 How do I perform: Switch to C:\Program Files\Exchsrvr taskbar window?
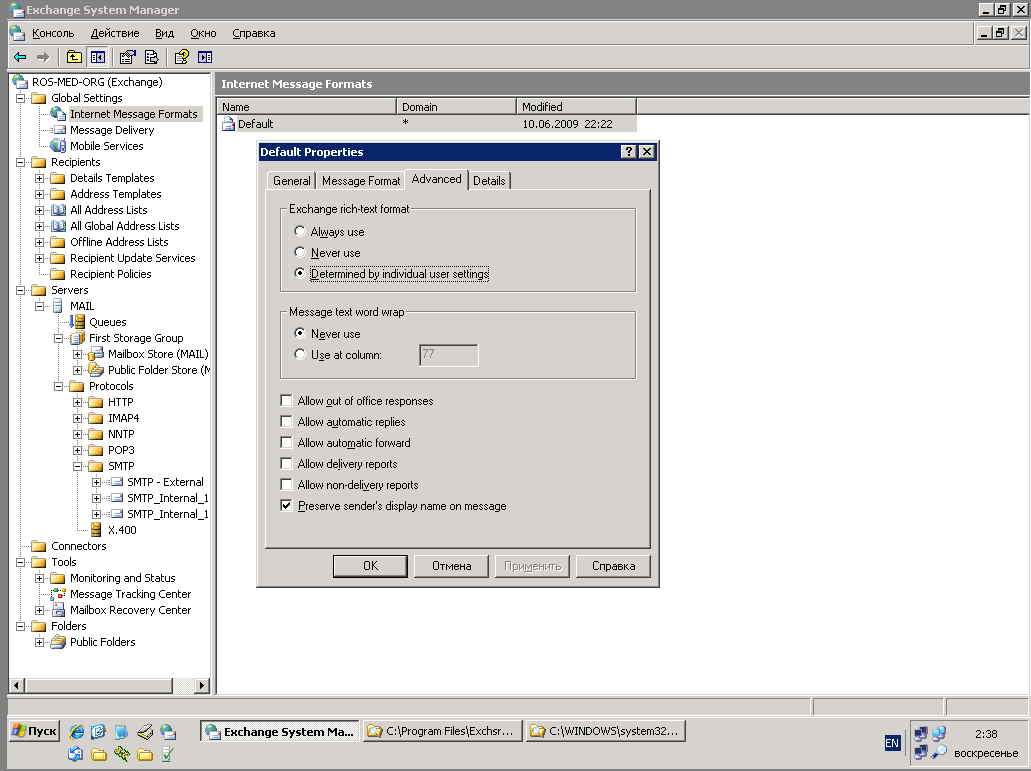click(x=442, y=731)
